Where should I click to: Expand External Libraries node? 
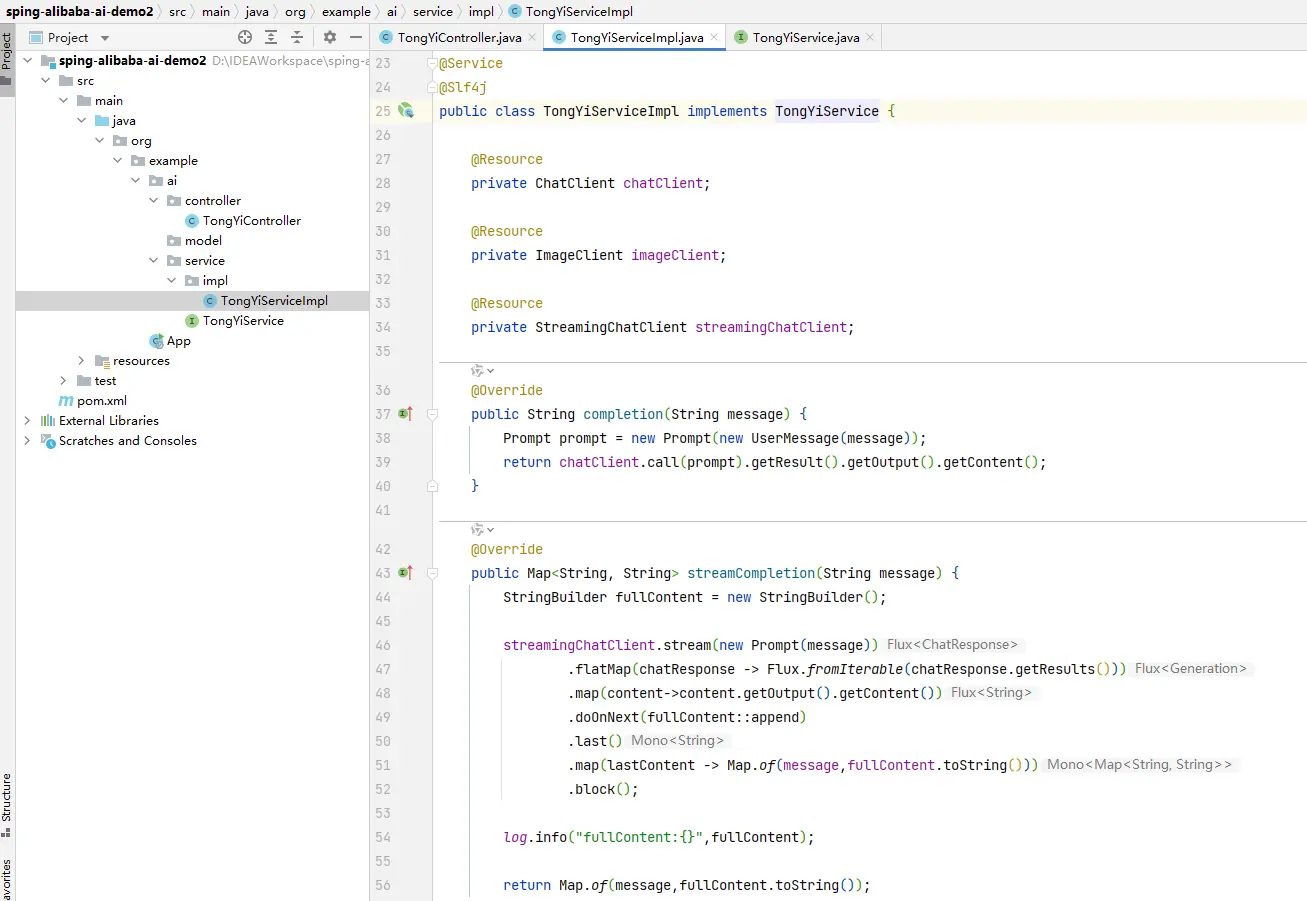point(27,421)
